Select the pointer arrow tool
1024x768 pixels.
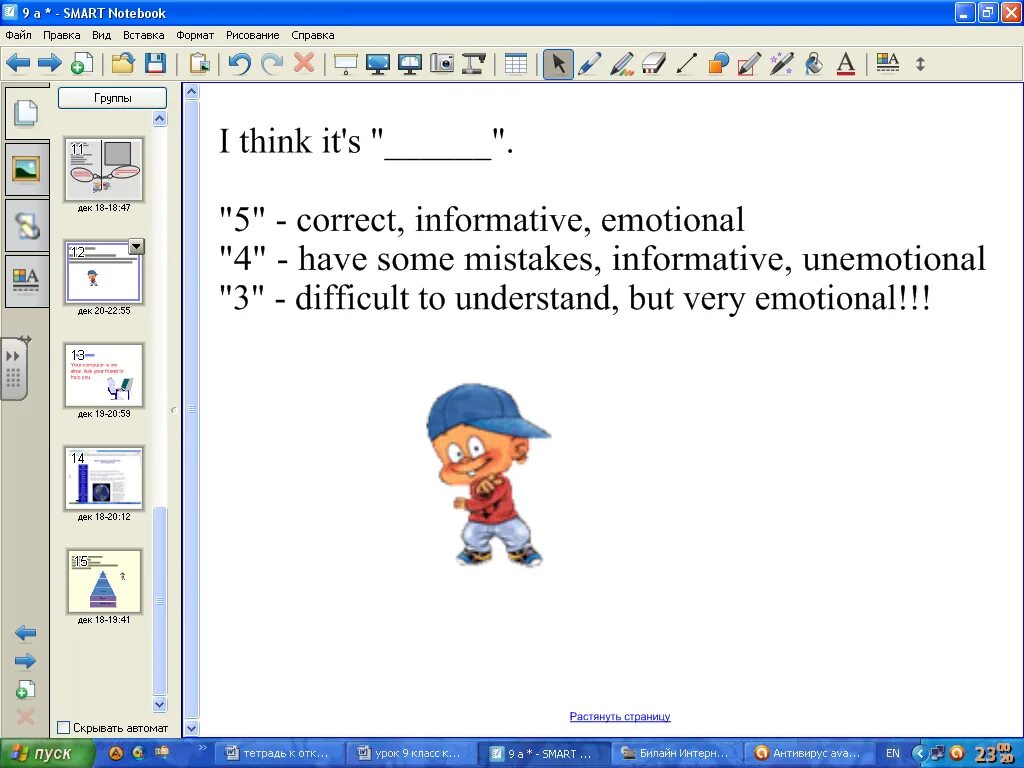pyautogui.click(x=558, y=64)
